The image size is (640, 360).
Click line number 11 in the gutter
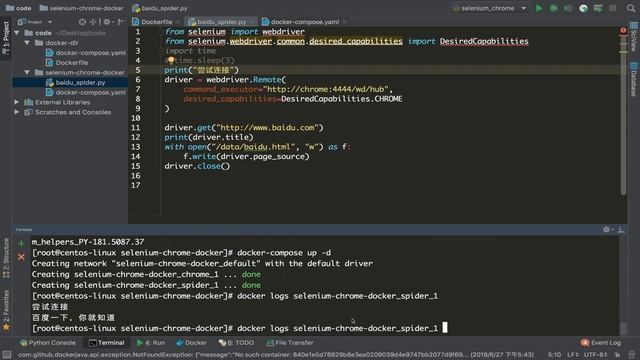[x=136, y=128]
